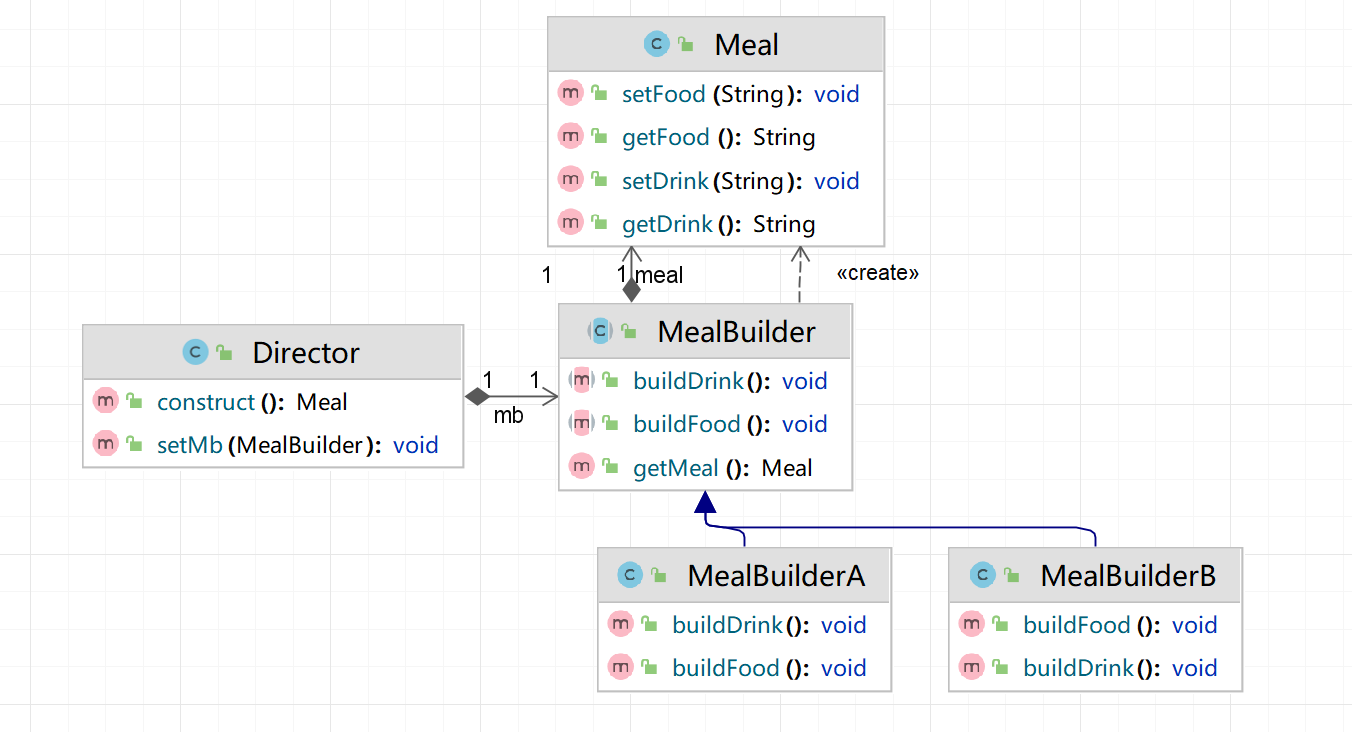Click the green lock icon beside getDrink
Screen dimensions: 1352x732
click(599, 223)
